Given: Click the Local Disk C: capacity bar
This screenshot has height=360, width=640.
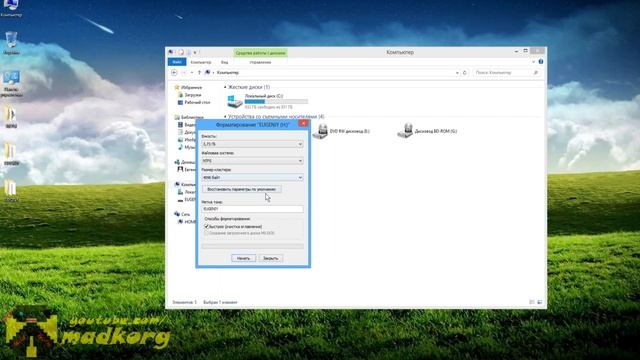Looking at the screenshot, I should [x=276, y=101].
